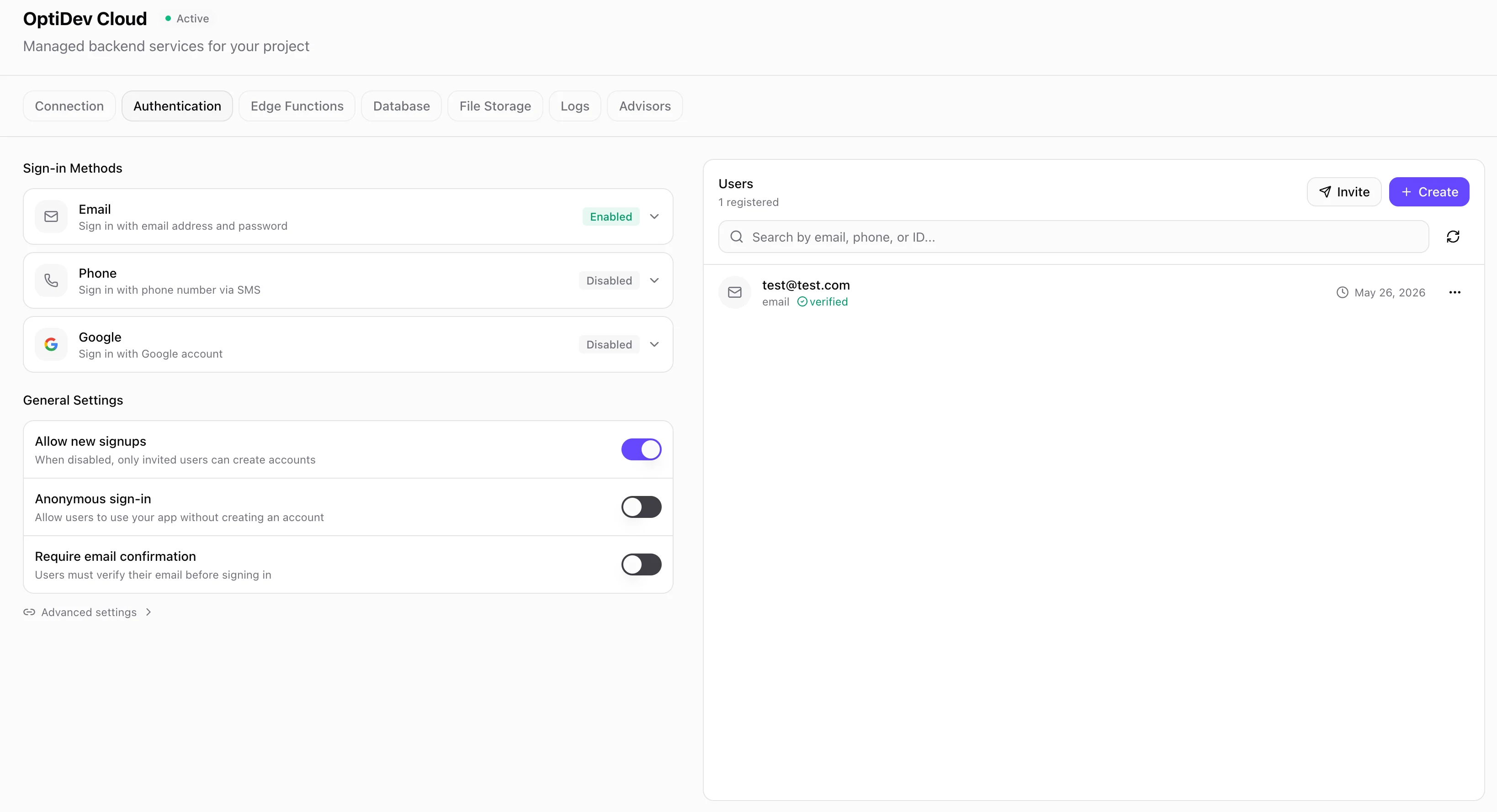Expand the Phone sign-in method chevron
The height and width of the screenshot is (812, 1497).
(x=654, y=280)
